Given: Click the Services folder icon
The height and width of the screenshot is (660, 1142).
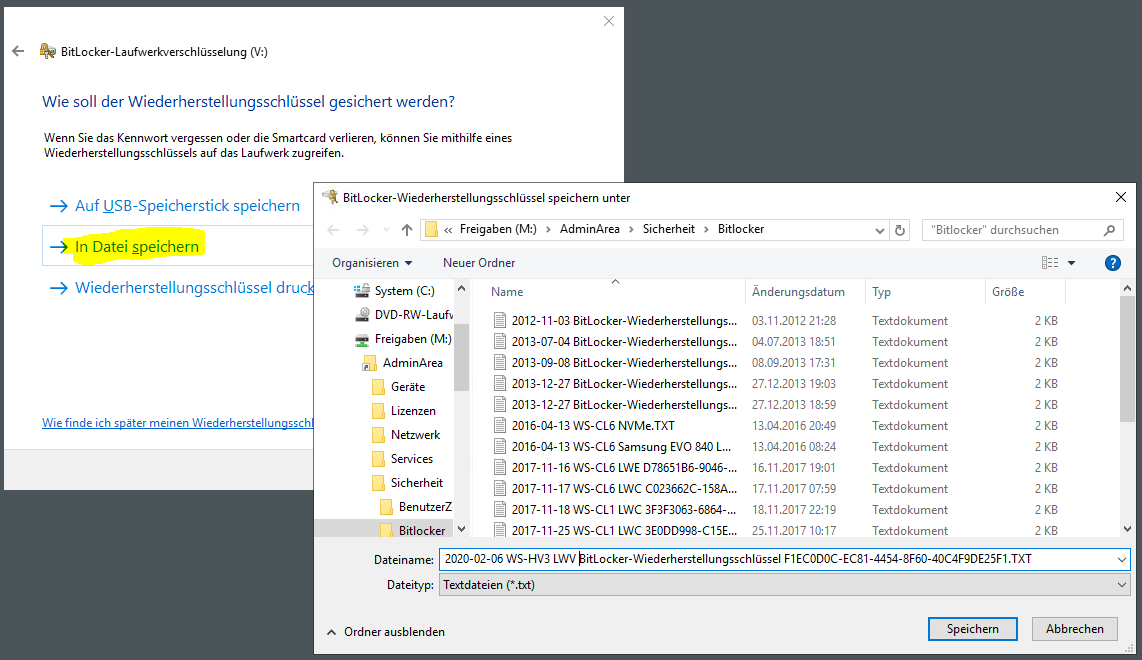Looking at the screenshot, I should (378, 459).
